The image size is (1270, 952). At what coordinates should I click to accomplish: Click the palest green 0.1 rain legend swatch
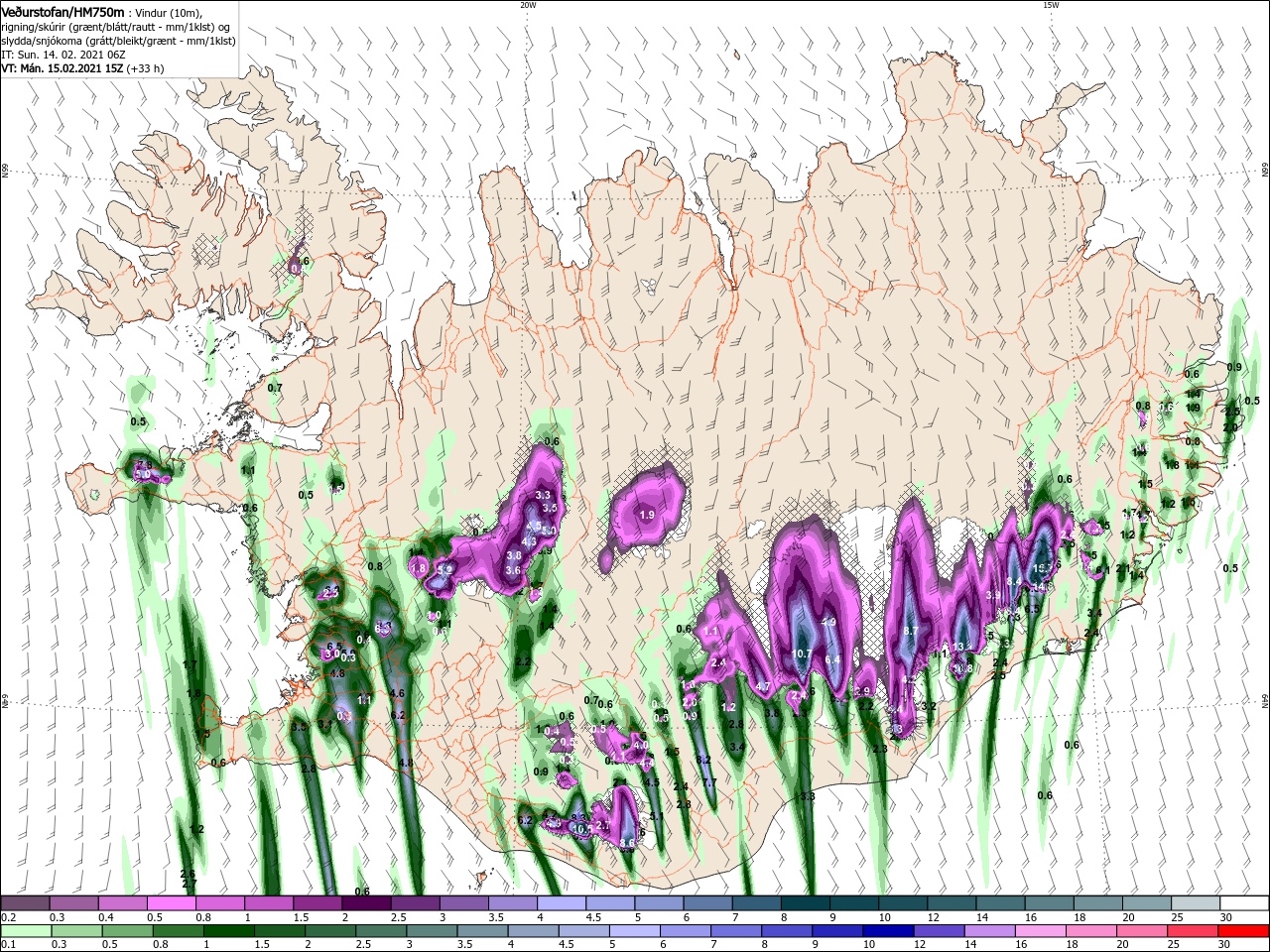coord(25,931)
